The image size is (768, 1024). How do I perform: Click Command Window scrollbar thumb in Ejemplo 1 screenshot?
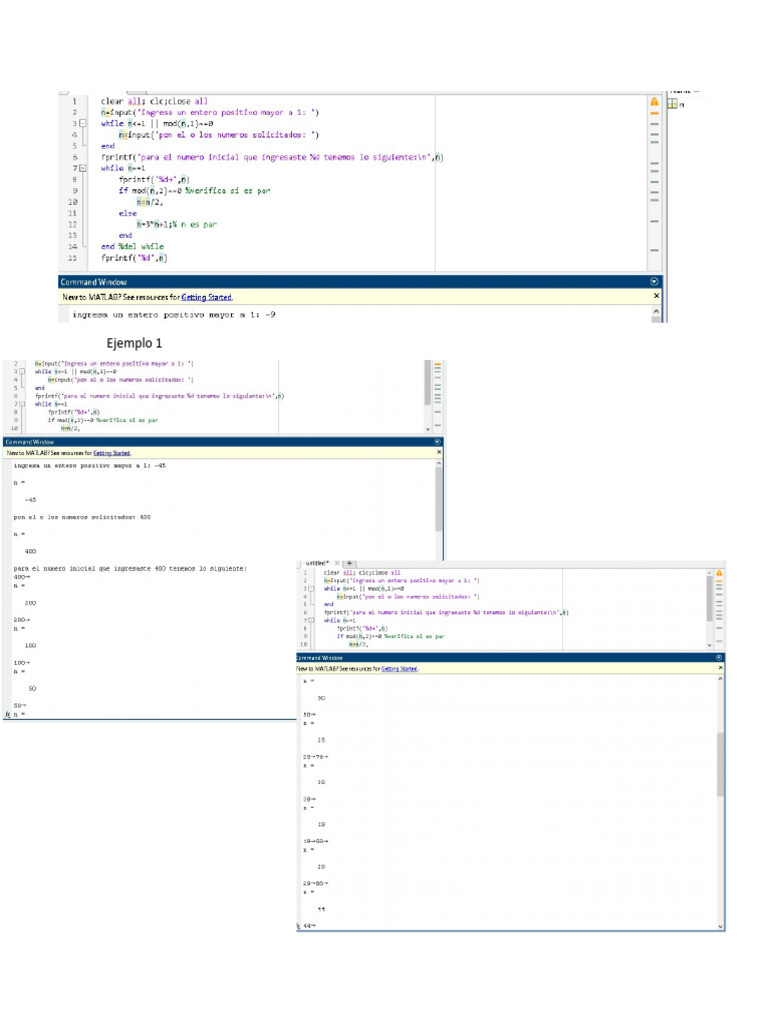tap(439, 500)
